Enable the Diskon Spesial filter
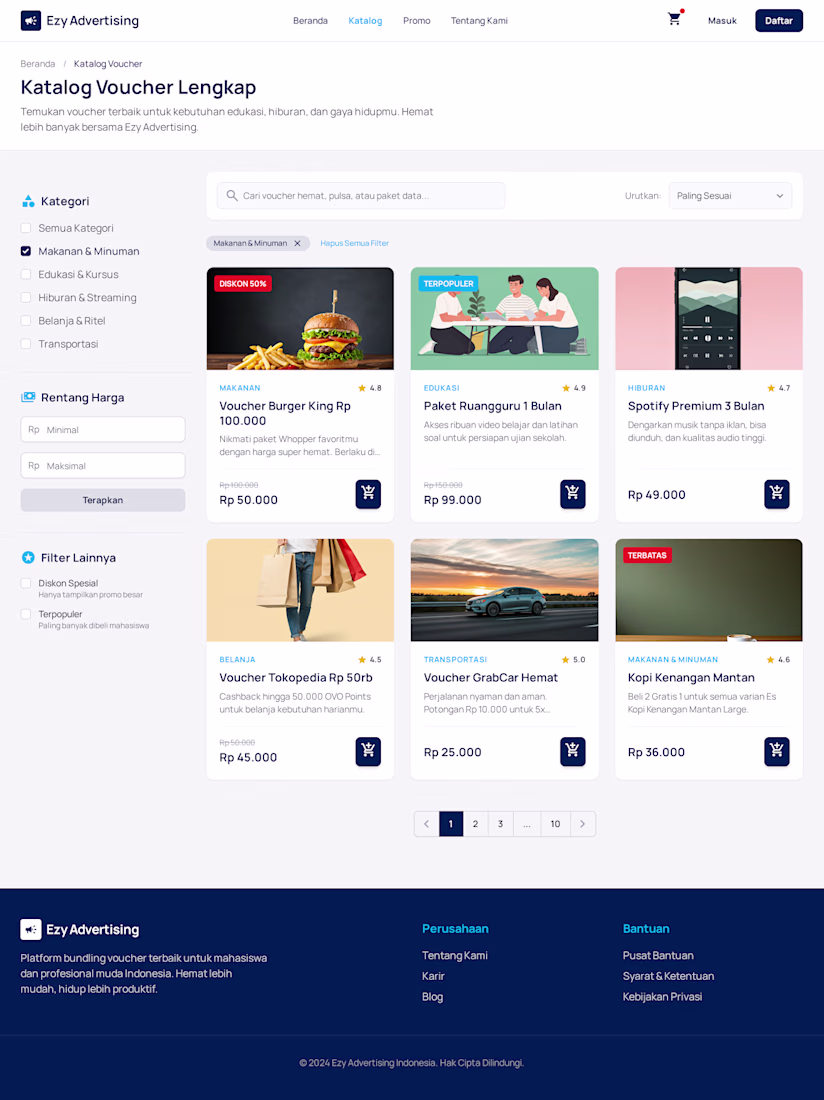Image resolution: width=824 pixels, height=1100 pixels. click(26, 583)
